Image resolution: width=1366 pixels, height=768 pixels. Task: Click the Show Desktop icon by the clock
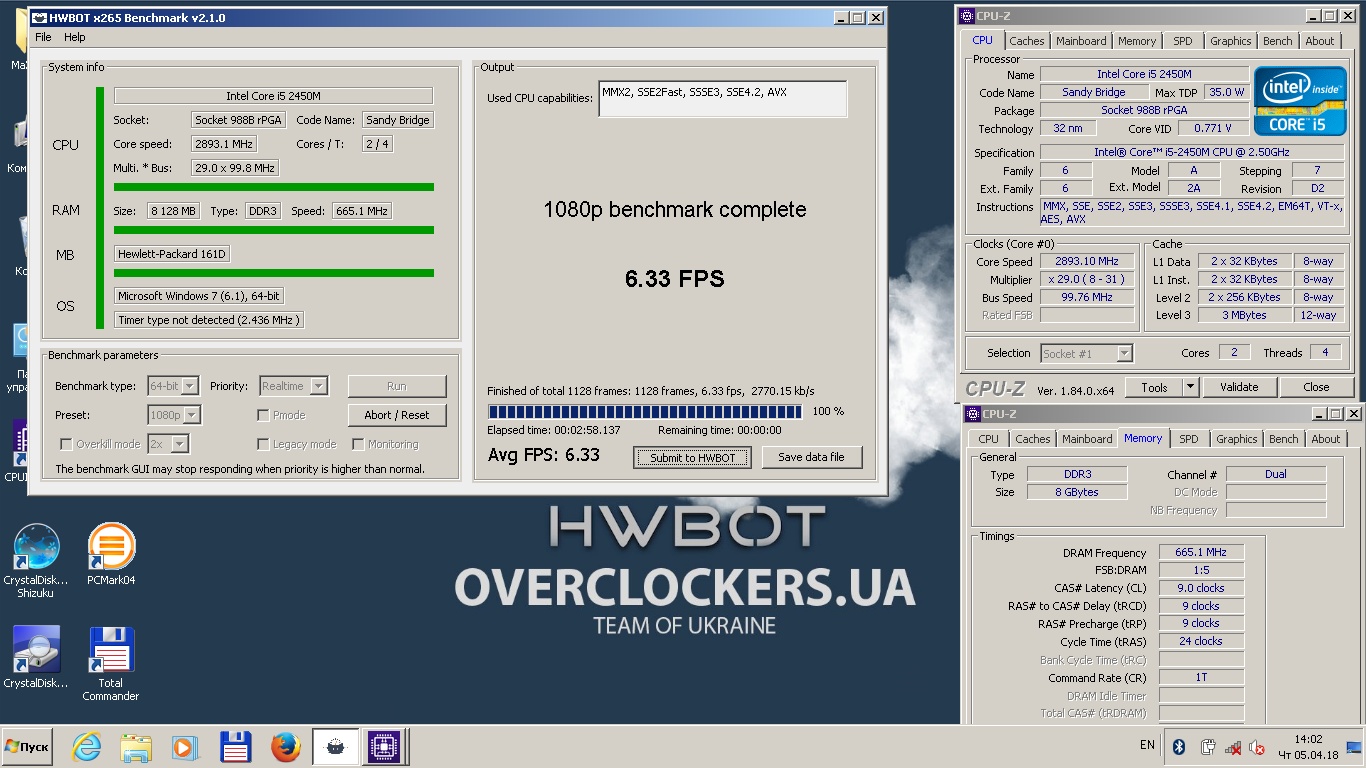coord(1353,747)
